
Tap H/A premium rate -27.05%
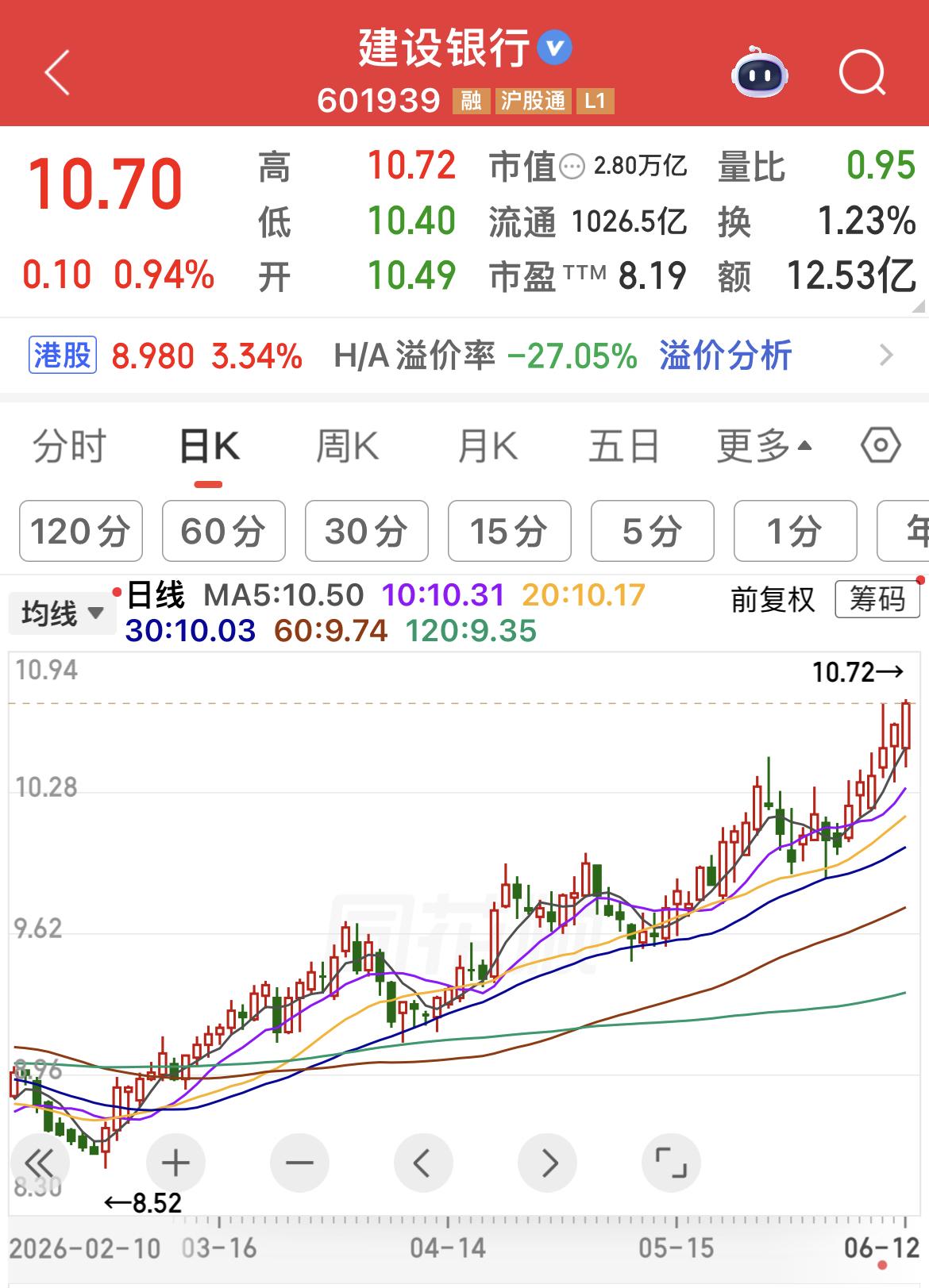(572, 356)
